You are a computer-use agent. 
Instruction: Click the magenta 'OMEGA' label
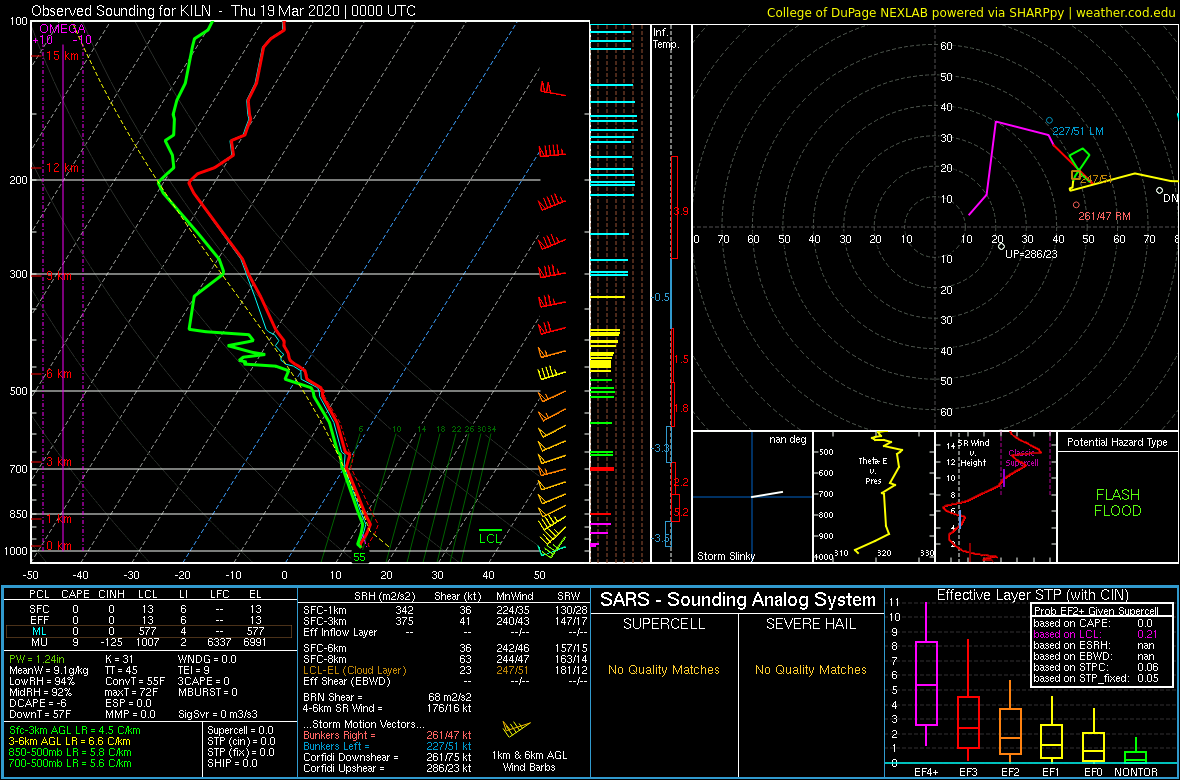tap(62, 29)
